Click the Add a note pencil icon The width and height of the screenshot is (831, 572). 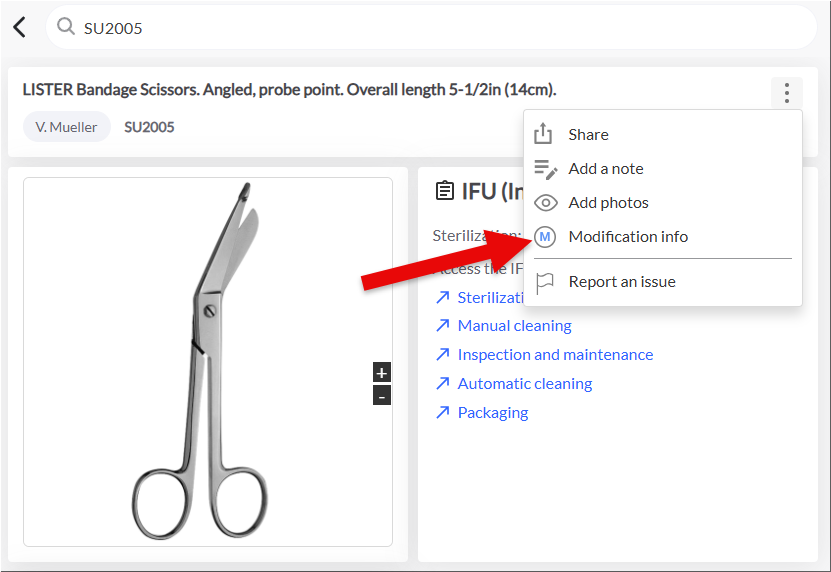tap(545, 169)
